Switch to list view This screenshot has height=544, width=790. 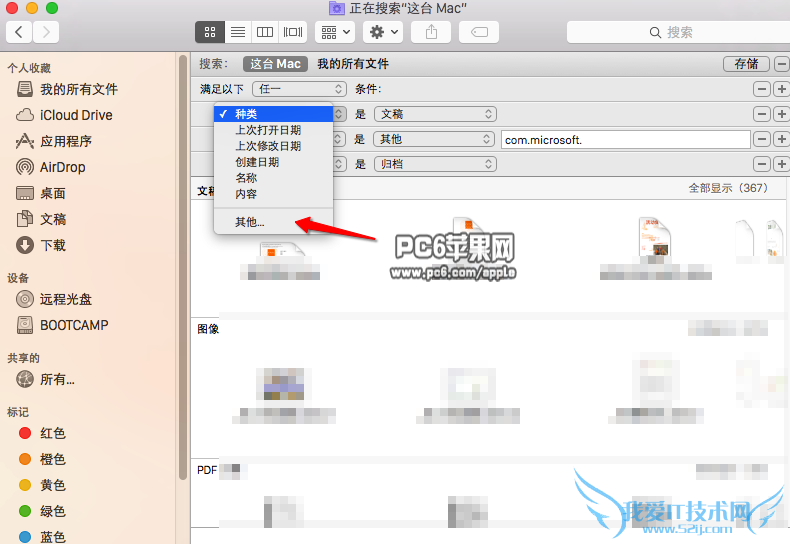tap(238, 32)
